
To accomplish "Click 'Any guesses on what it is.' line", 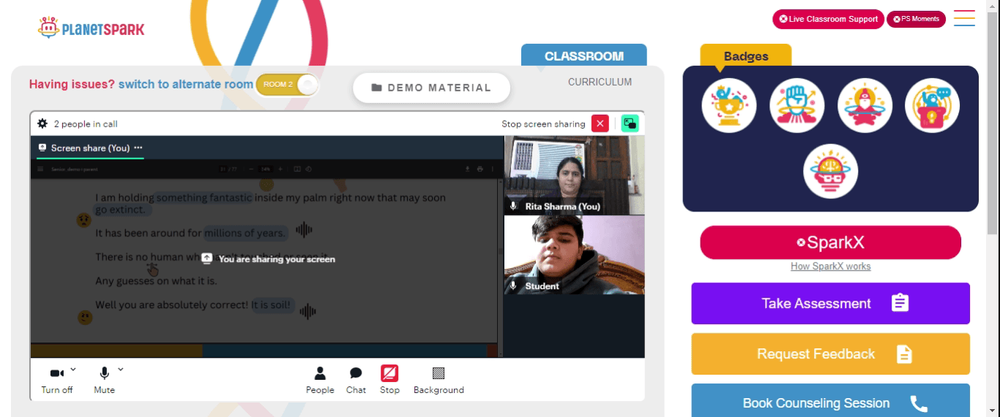I will 156,281.
